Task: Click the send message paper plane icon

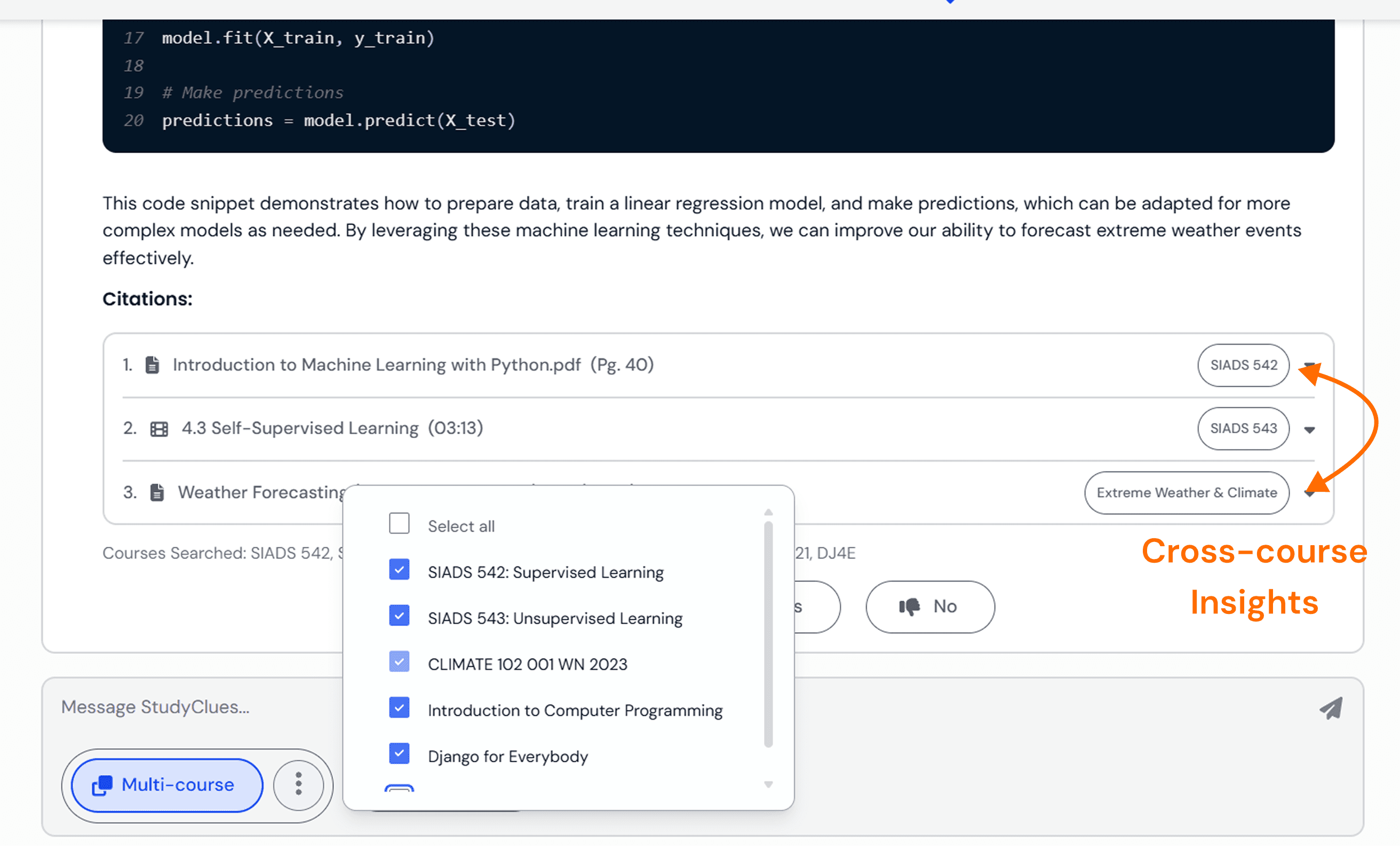Action: [x=1331, y=708]
